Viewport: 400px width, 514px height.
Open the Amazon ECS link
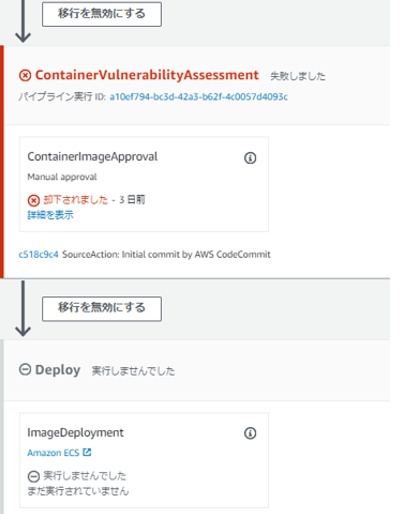pos(53,453)
